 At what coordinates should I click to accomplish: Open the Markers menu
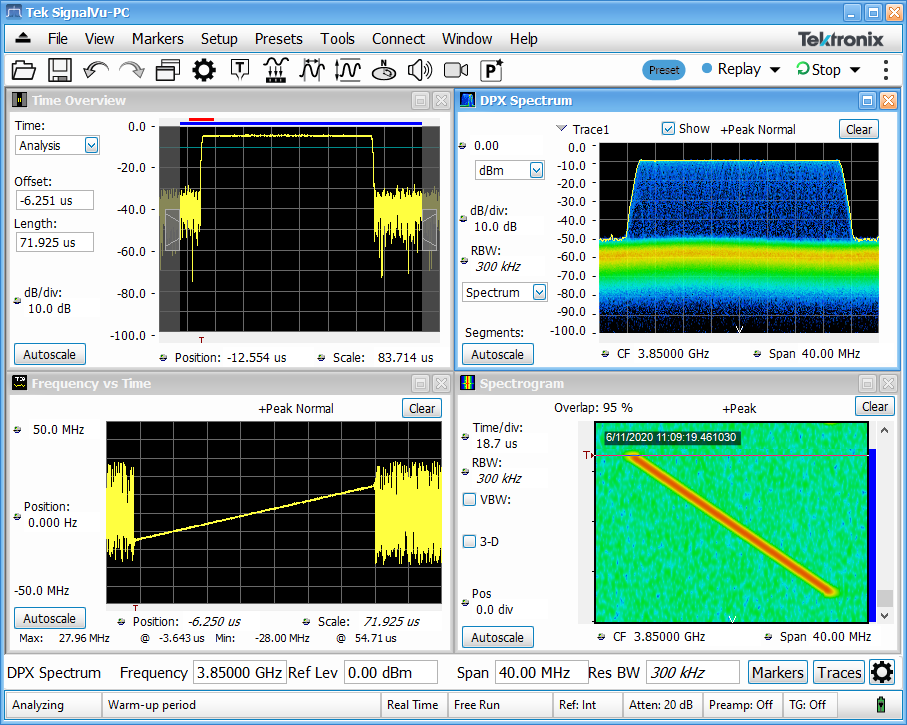pos(157,39)
